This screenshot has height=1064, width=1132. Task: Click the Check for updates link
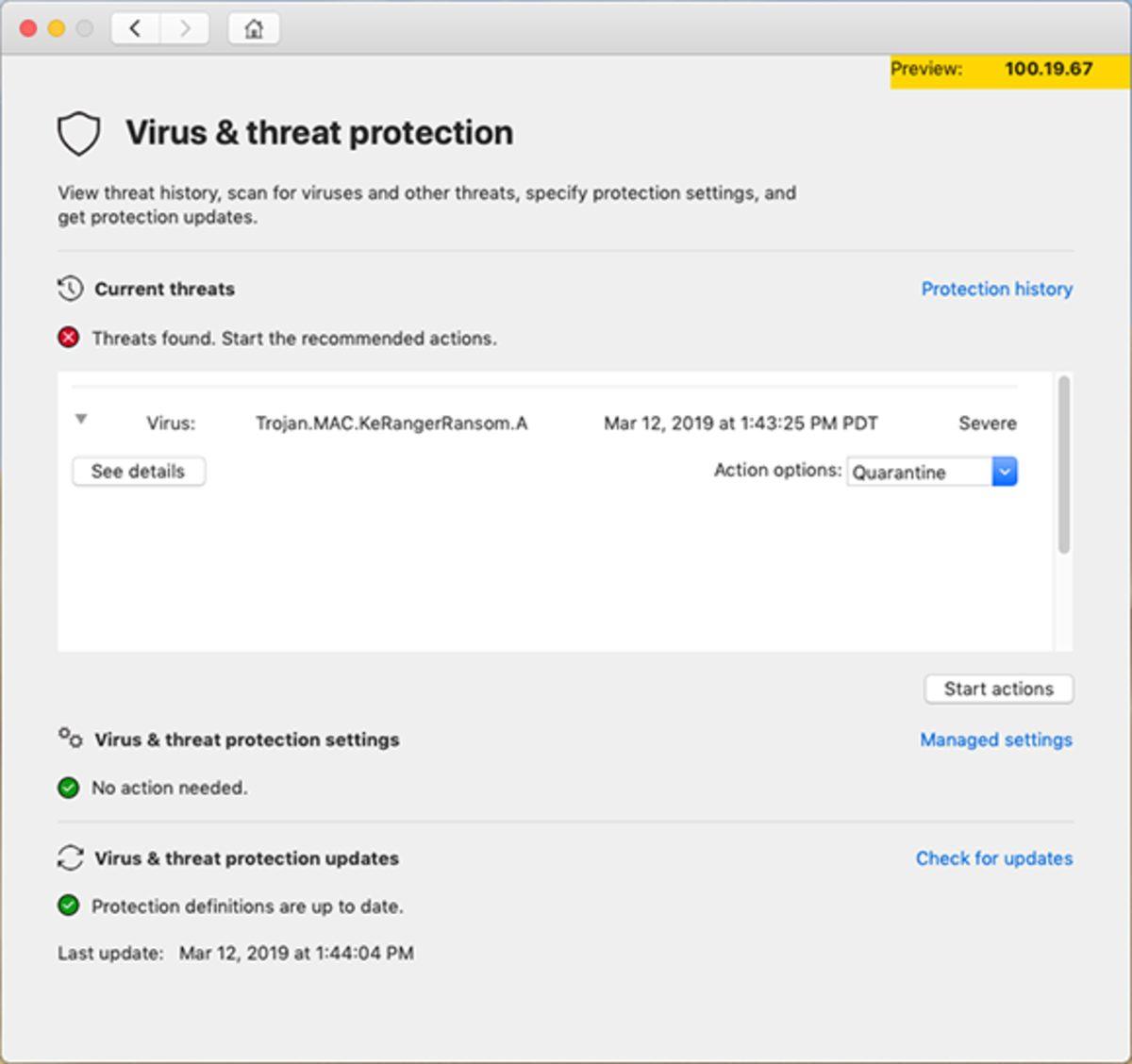(x=993, y=858)
